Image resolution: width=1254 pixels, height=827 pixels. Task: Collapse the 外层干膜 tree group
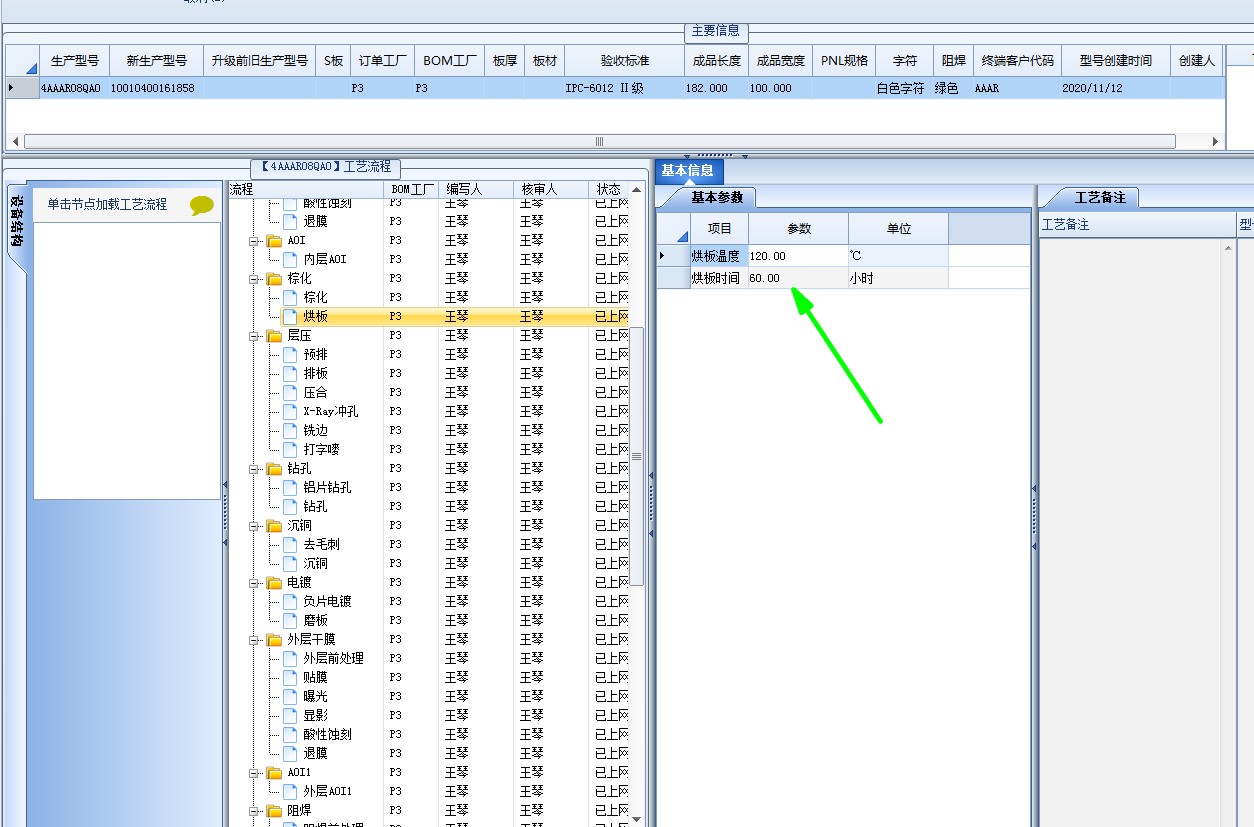pyautogui.click(x=254, y=640)
